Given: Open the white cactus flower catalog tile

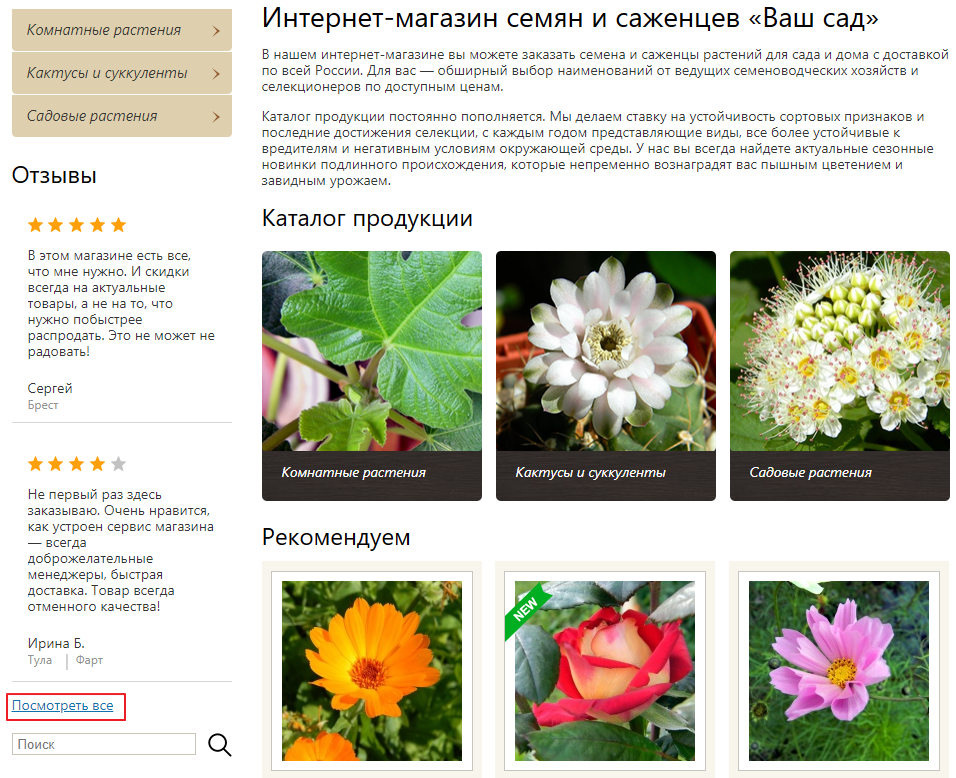Looking at the screenshot, I should [605, 350].
